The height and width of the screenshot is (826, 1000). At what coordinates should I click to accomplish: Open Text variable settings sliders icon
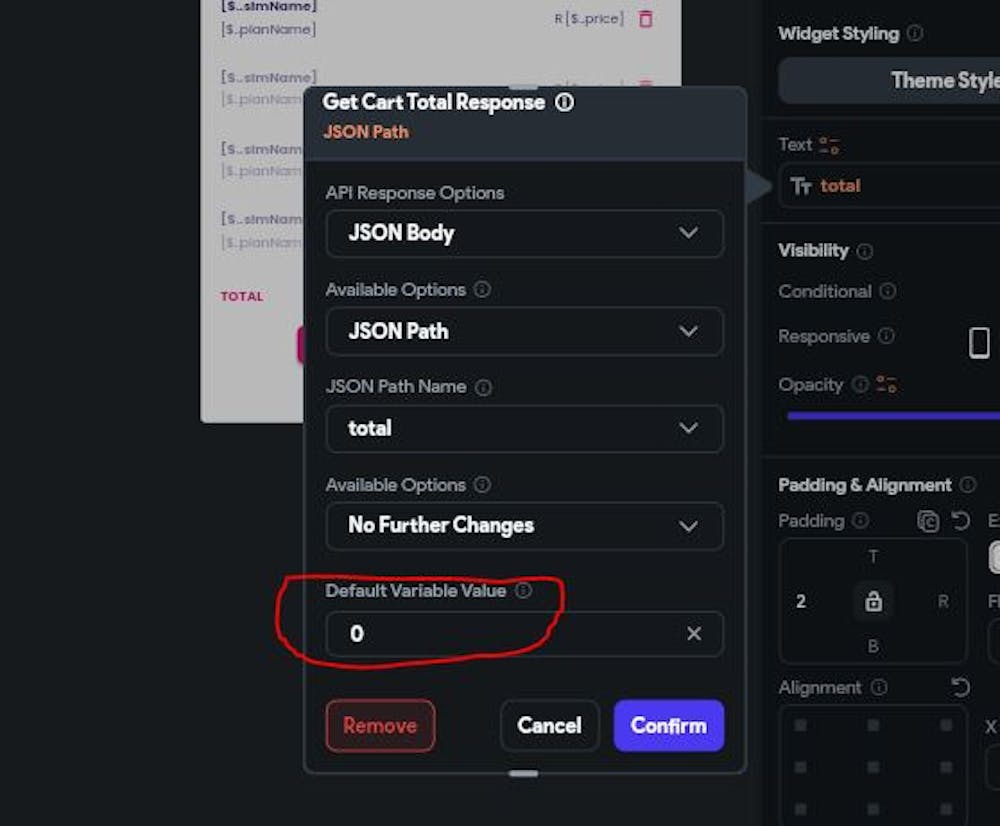click(x=829, y=145)
